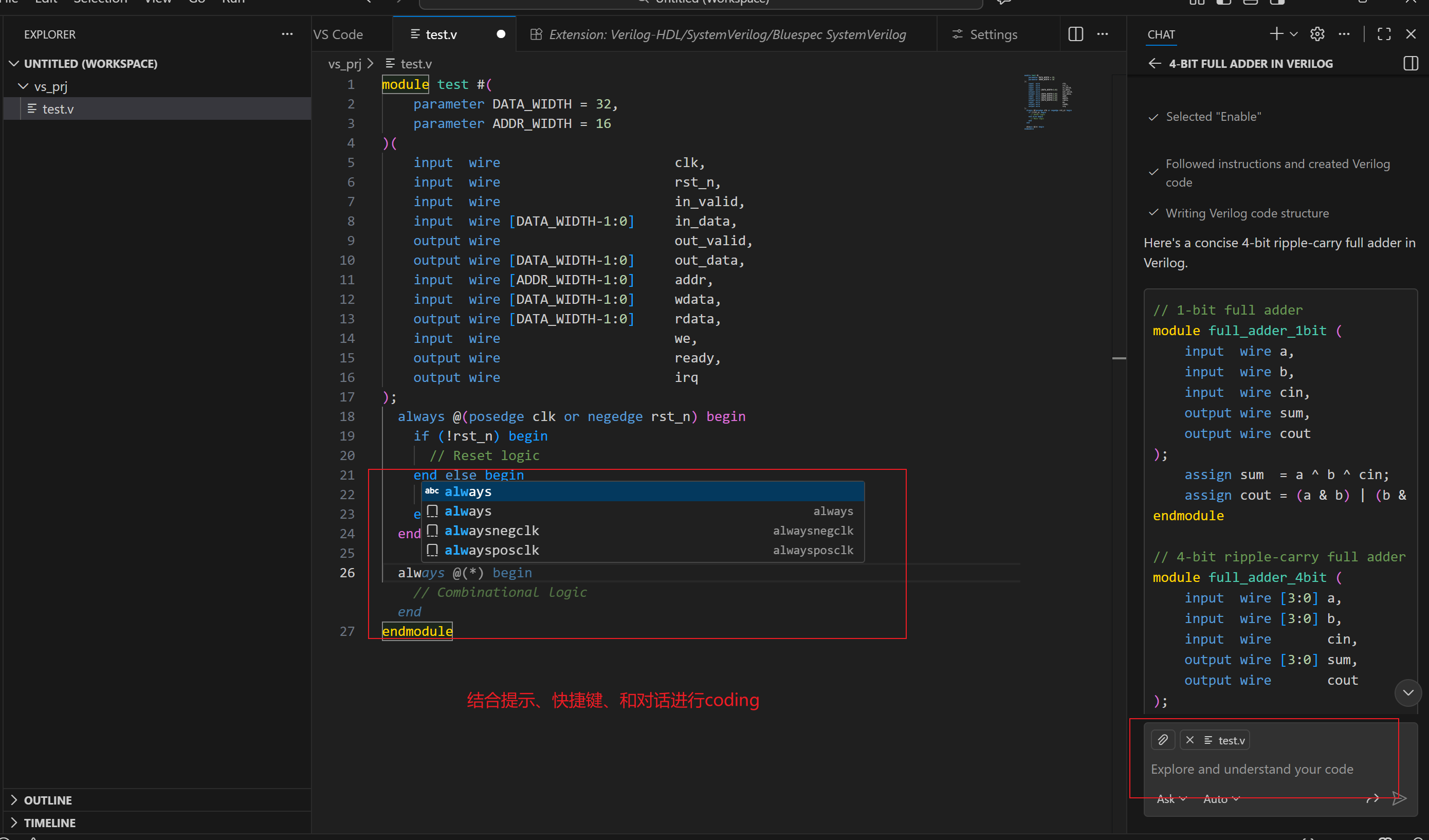This screenshot has height=840, width=1429.
Task: Open the Ask mode dropdown
Action: pos(1171,798)
